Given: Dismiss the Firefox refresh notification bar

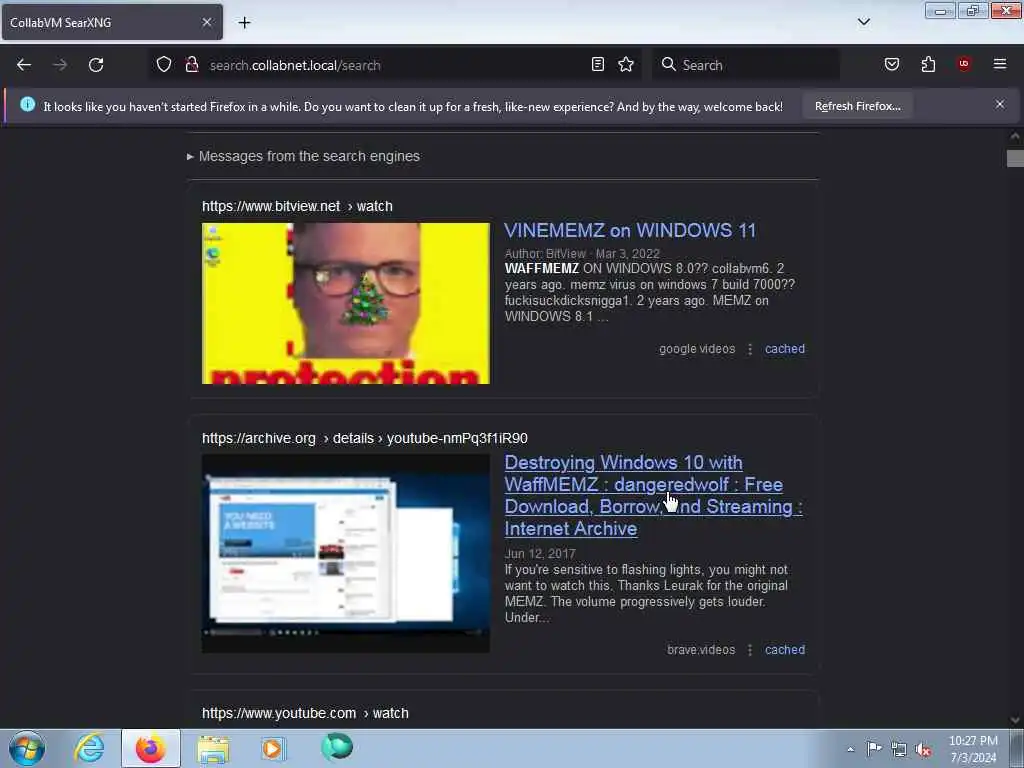Looking at the screenshot, I should pyautogui.click(x=999, y=104).
